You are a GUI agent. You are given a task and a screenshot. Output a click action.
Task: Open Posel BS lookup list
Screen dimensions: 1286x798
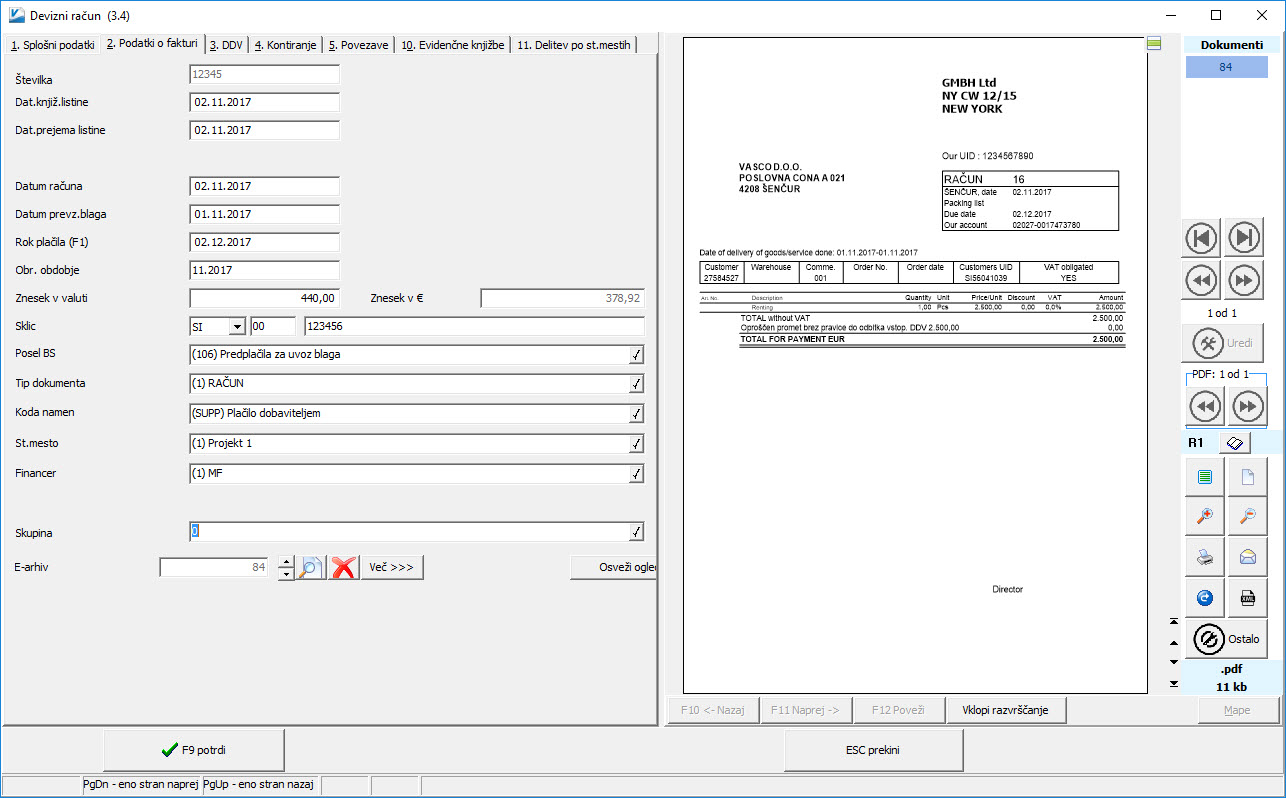(636, 354)
